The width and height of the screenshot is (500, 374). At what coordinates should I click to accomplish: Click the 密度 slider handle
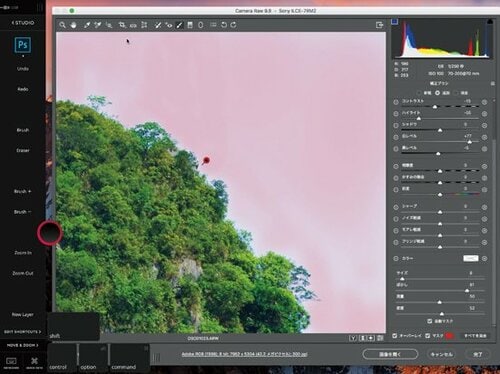coord(442,314)
